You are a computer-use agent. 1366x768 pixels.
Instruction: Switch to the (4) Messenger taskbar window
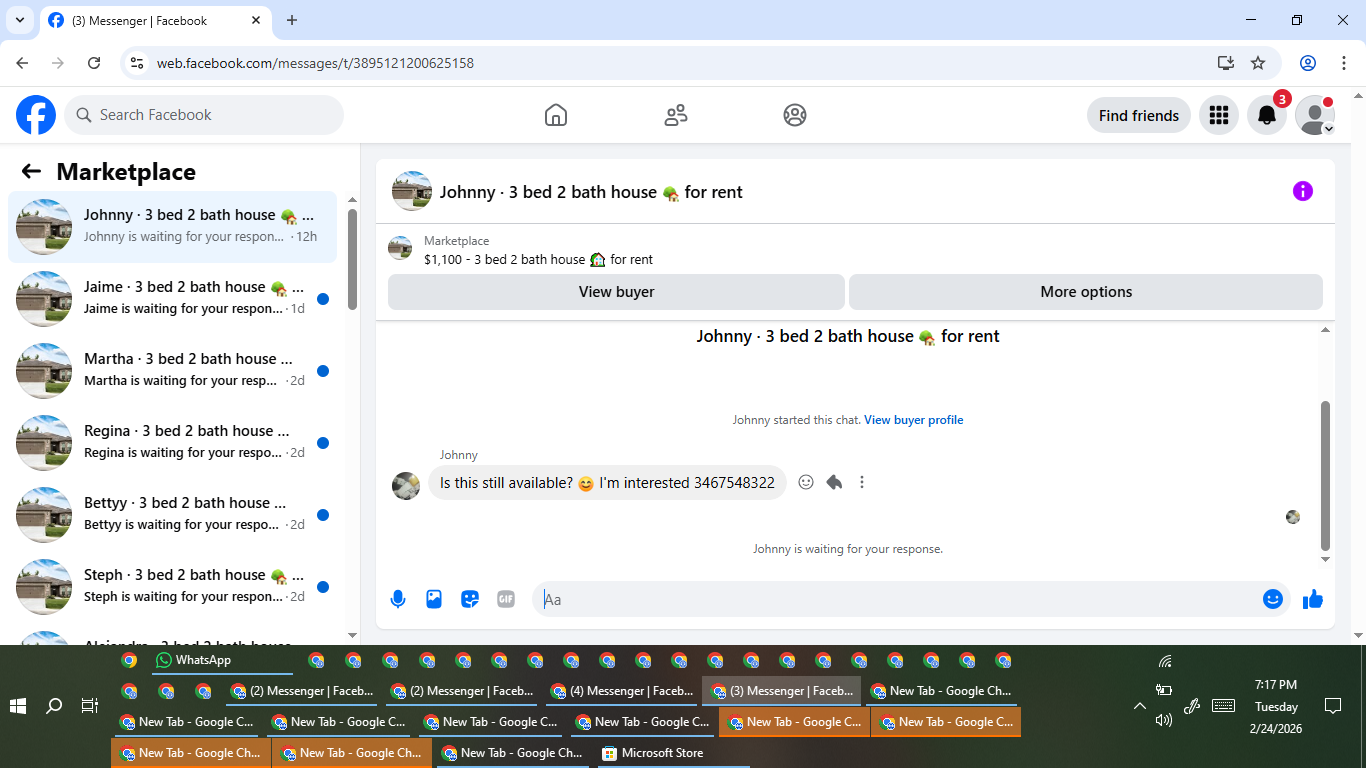point(623,691)
